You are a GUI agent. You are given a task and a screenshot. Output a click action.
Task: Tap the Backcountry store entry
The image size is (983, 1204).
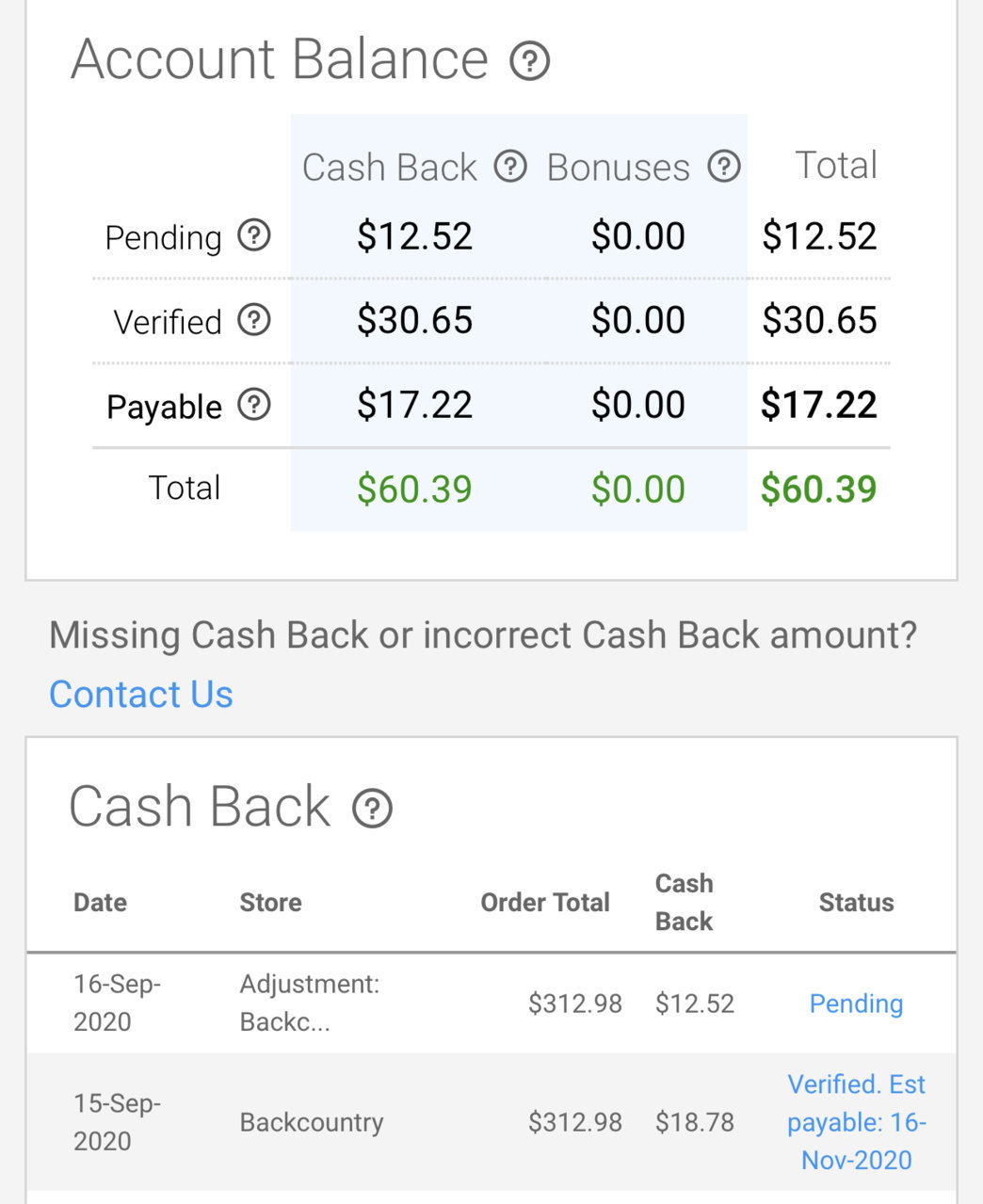[312, 1122]
